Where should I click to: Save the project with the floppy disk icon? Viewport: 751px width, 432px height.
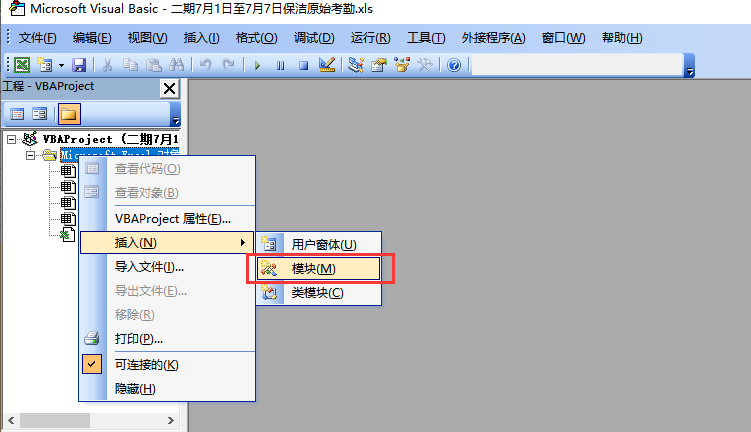[79, 65]
